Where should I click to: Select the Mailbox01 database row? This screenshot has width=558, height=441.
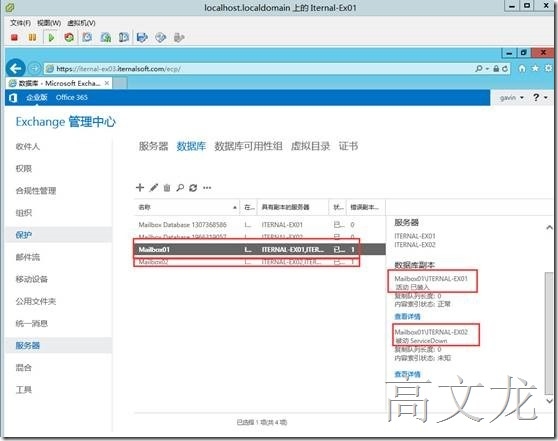(x=259, y=250)
